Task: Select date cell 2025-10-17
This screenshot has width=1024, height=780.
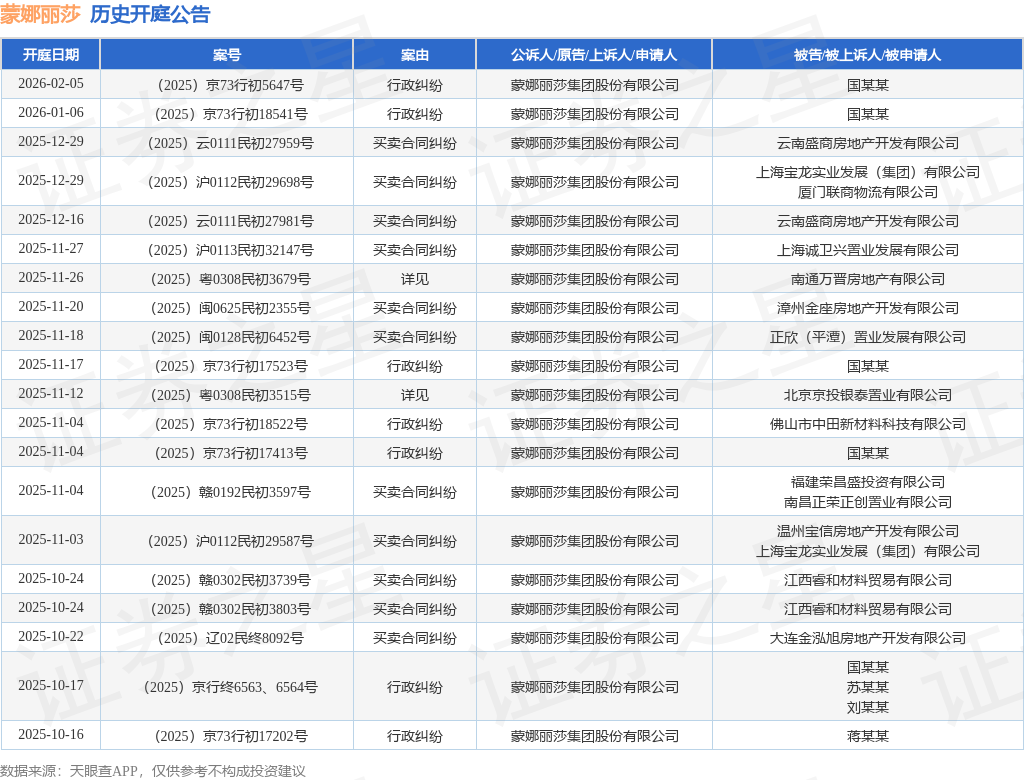Action: pyautogui.click(x=51, y=685)
